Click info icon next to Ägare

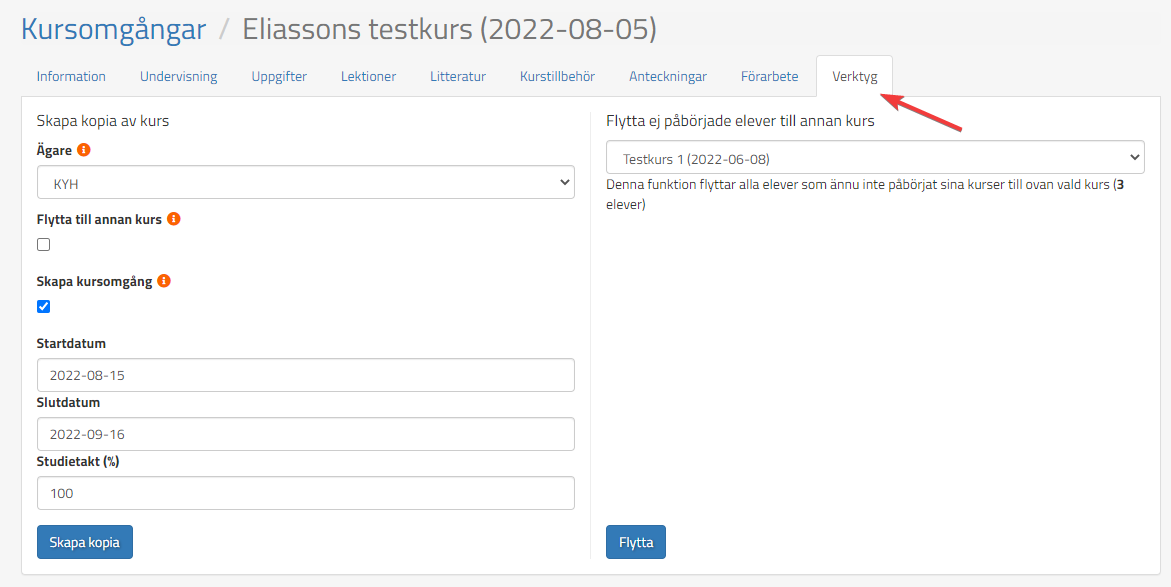84,150
